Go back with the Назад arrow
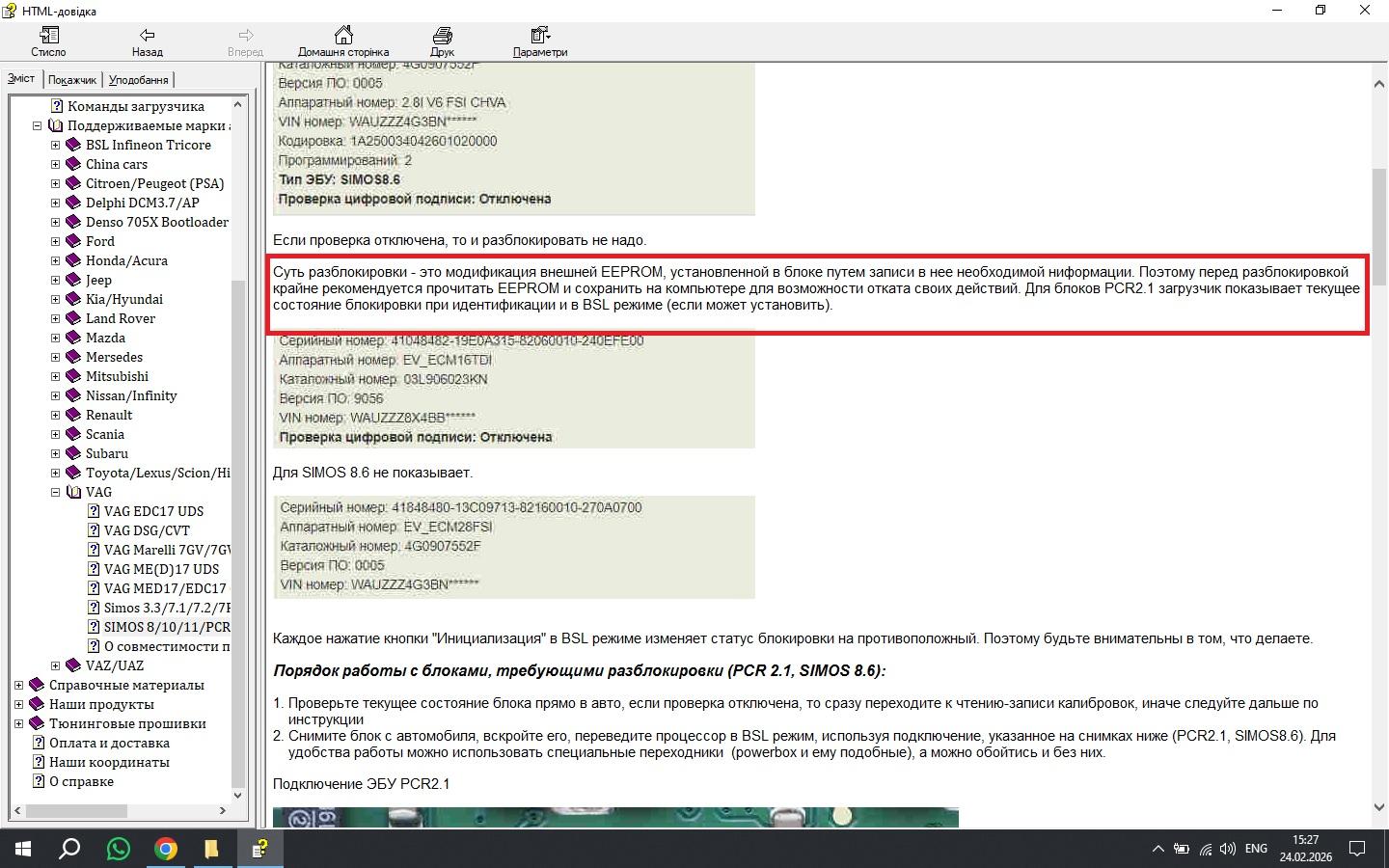The width and height of the screenshot is (1389, 868). [x=147, y=41]
